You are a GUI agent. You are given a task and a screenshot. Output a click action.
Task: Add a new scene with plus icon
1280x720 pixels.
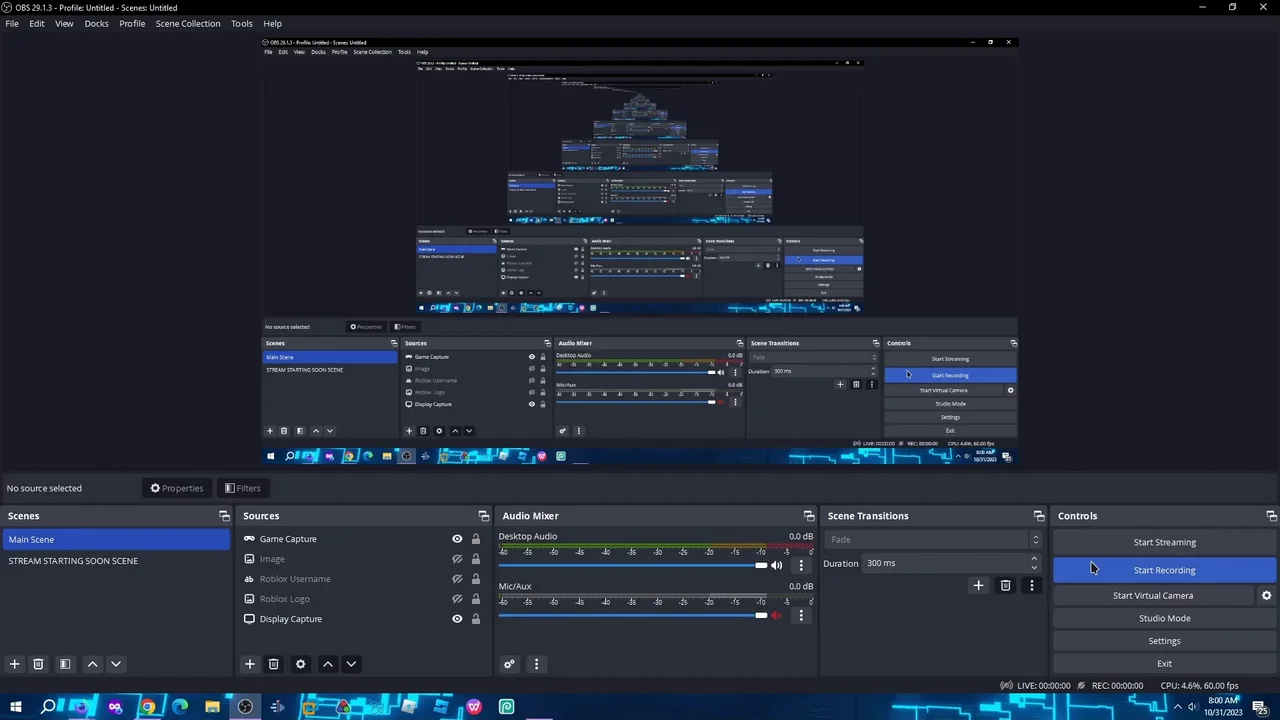(14, 664)
